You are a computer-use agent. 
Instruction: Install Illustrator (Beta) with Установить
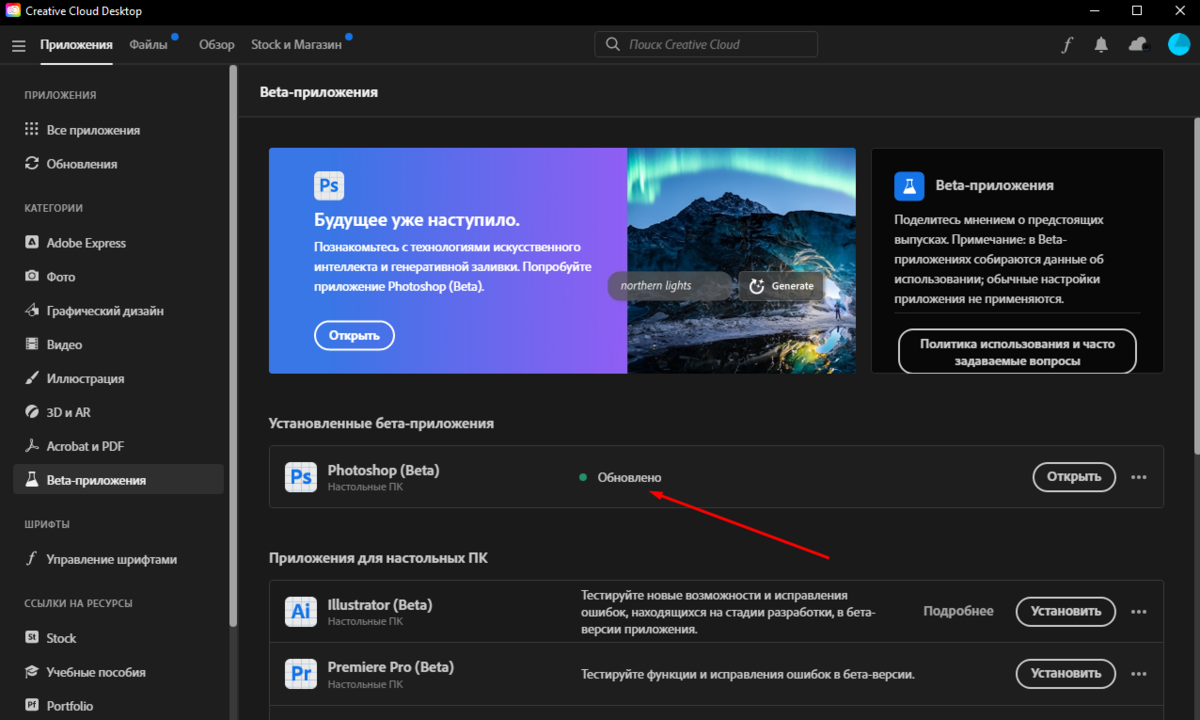1066,611
